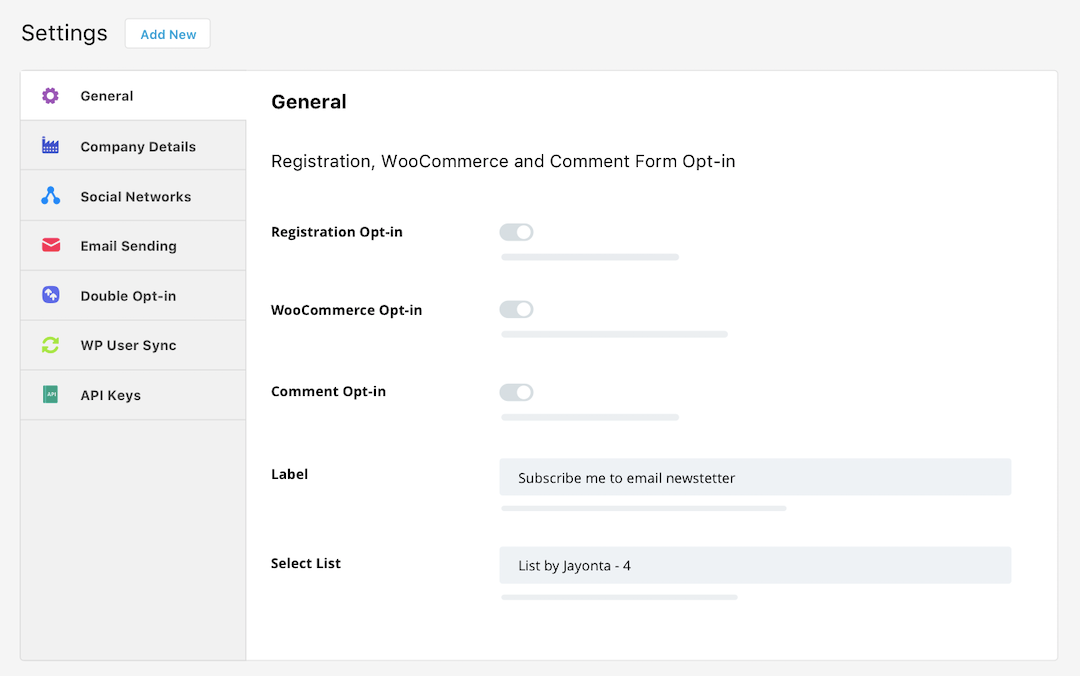Image resolution: width=1080 pixels, height=676 pixels.
Task: Enable the WooCommerce Opt-in switch
Action: (x=516, y=310)
